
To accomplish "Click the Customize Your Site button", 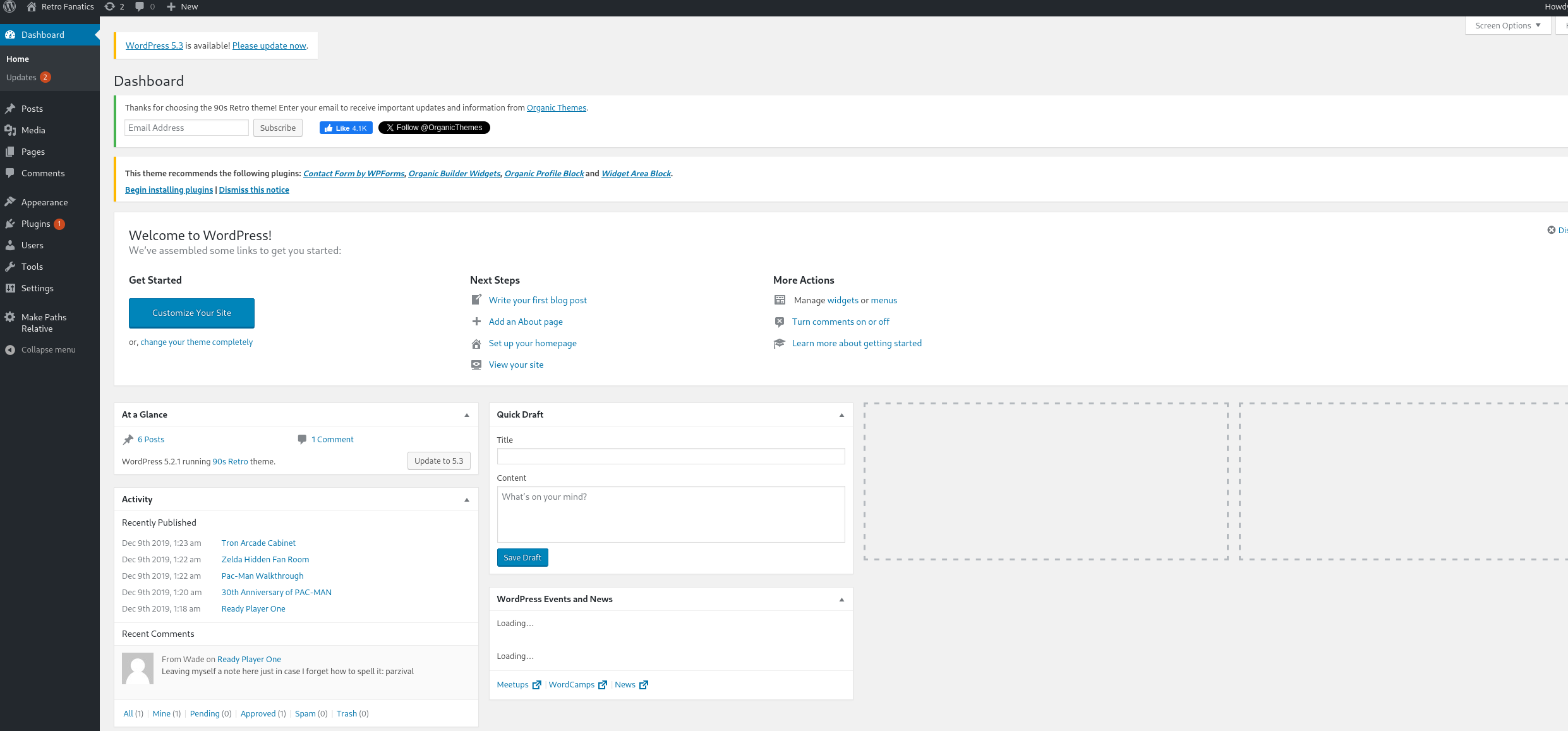I will (191, 313).
